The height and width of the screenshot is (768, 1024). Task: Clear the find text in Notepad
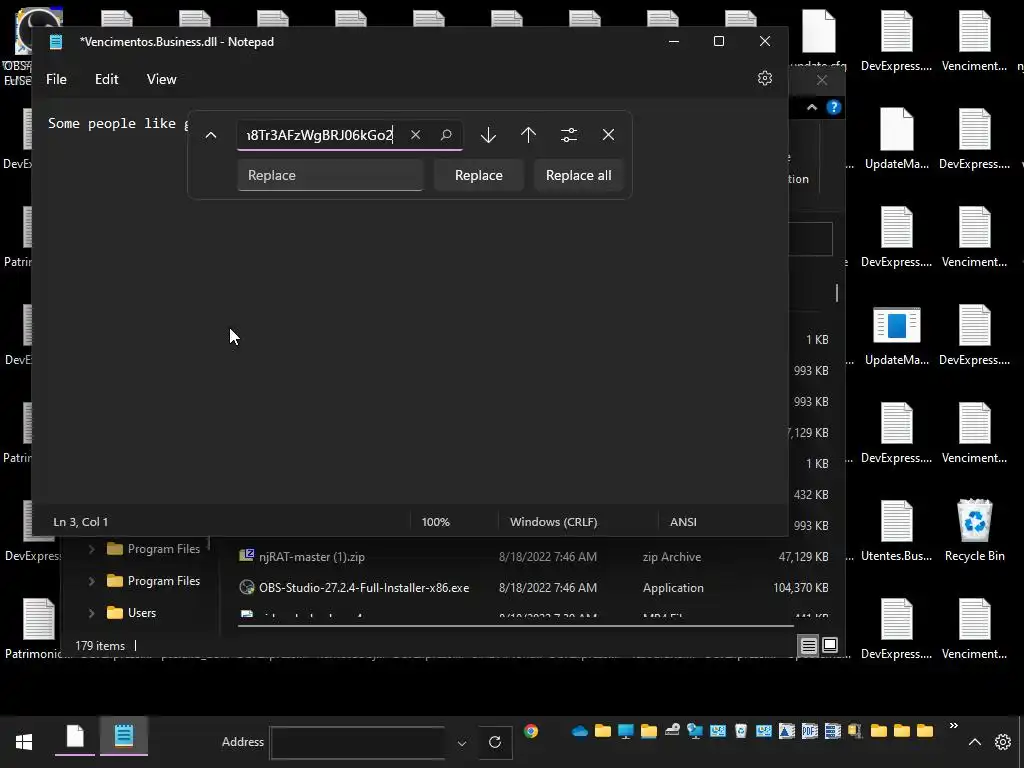tap(415, 135)
